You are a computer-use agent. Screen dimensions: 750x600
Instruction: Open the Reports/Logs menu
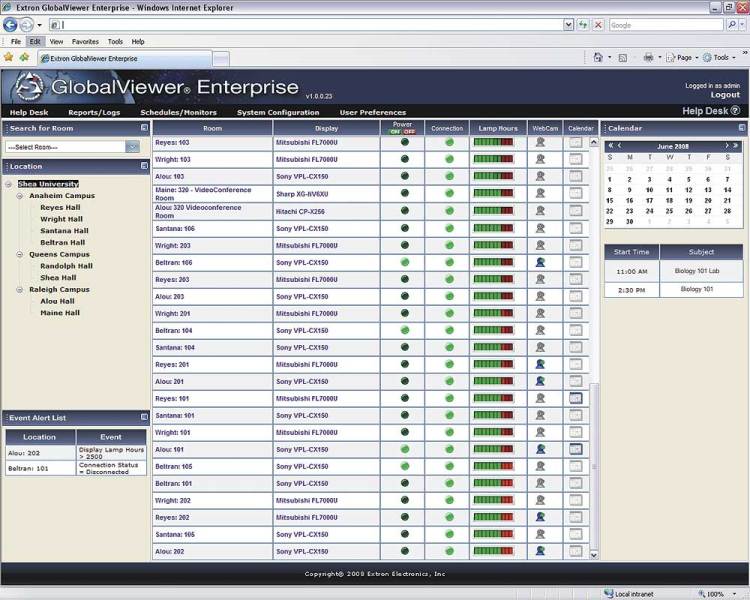[x=94, y=112]
